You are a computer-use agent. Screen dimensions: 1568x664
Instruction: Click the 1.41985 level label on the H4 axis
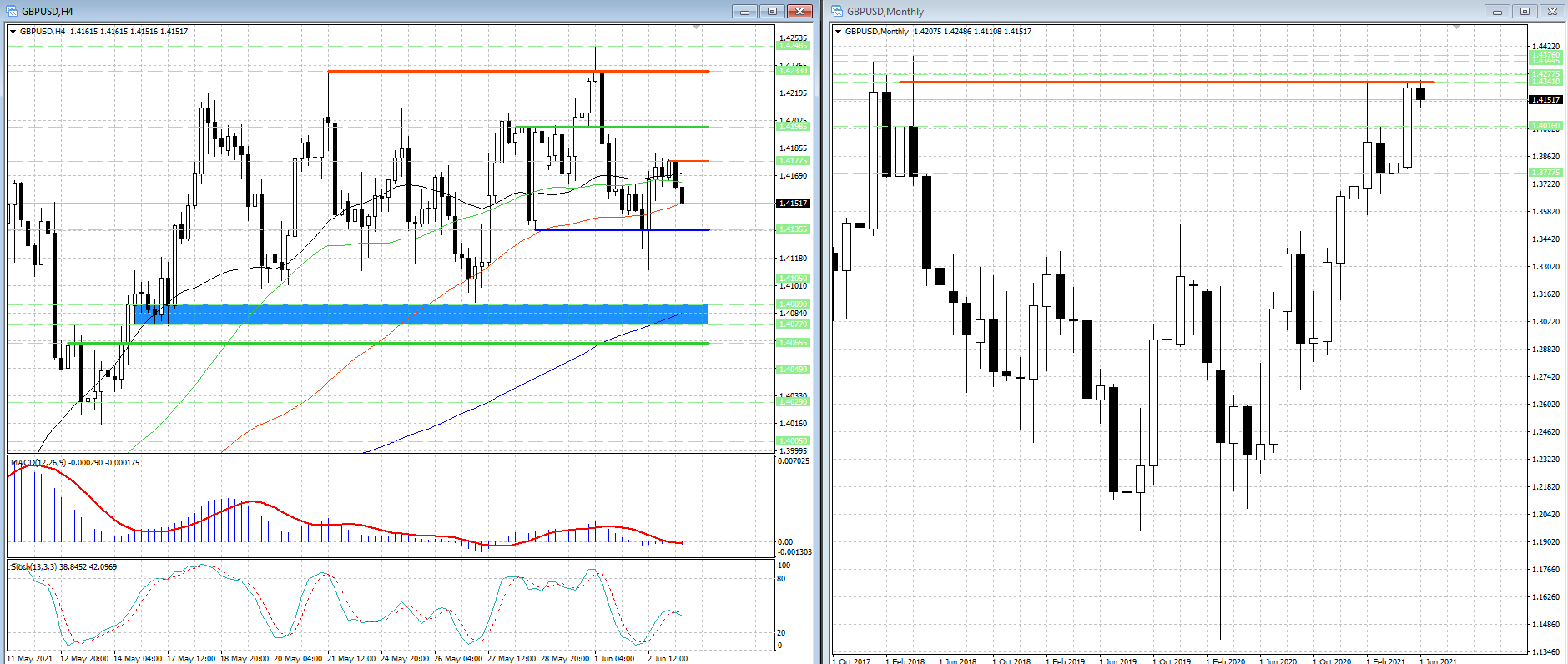click(793, 127)
